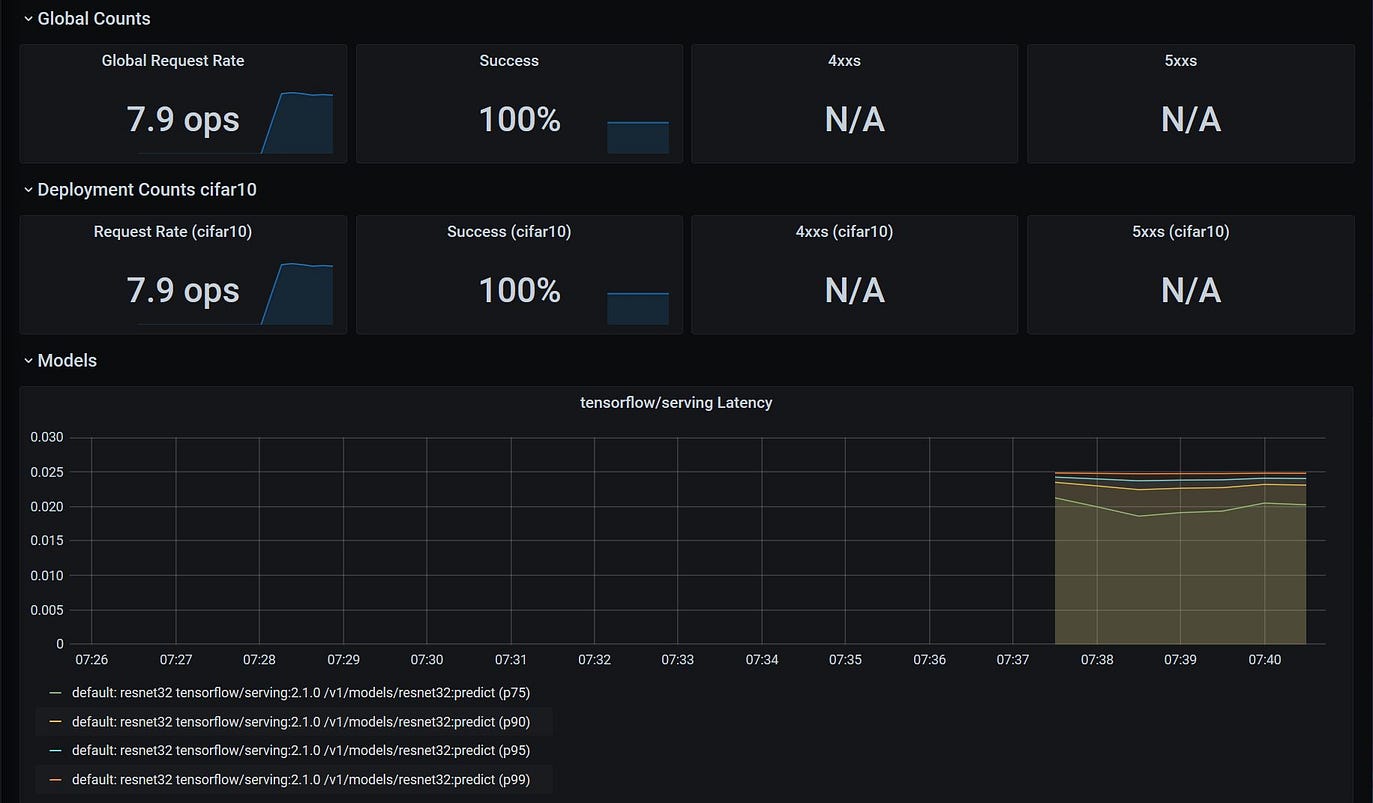
Task: Click the Success (cifar10) sparkline
Action: pos(638,309)
